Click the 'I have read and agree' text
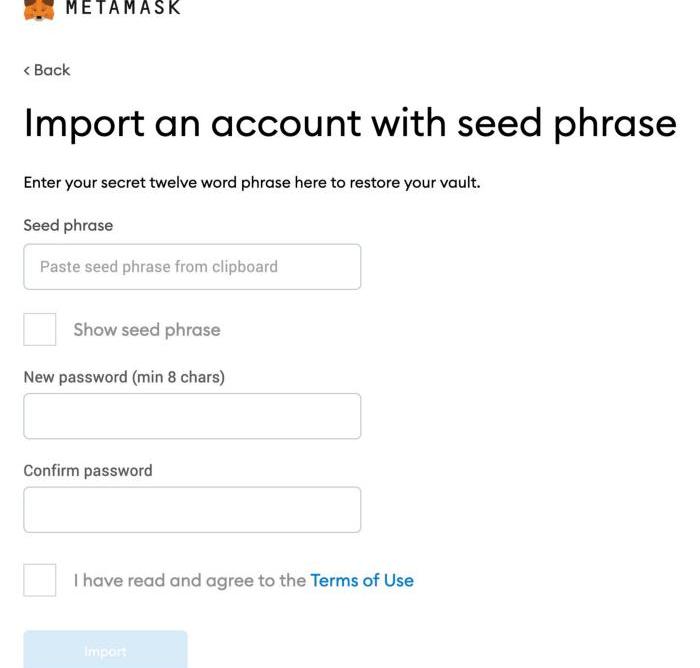This screenshot has height=668, width=700. coord(190,580)
